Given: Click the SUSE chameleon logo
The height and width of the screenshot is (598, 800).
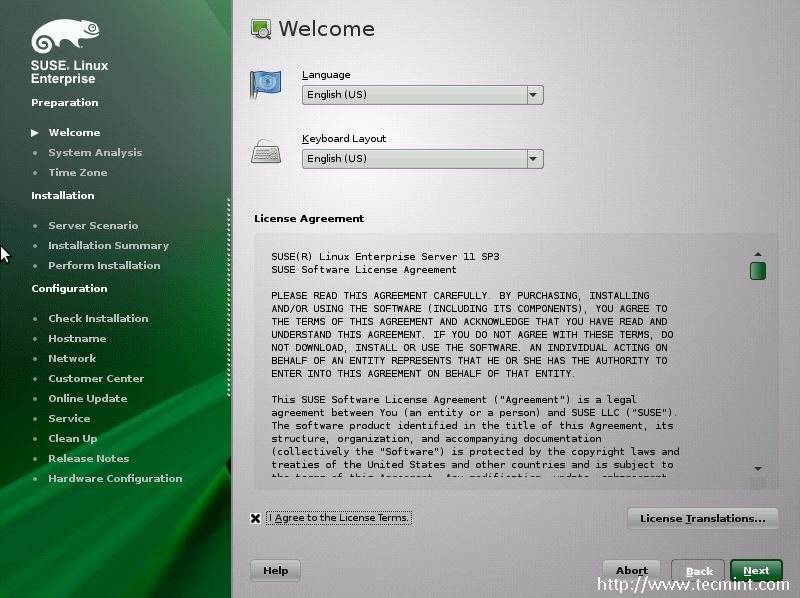Looking at the screenshot, I should pos(65,36).
